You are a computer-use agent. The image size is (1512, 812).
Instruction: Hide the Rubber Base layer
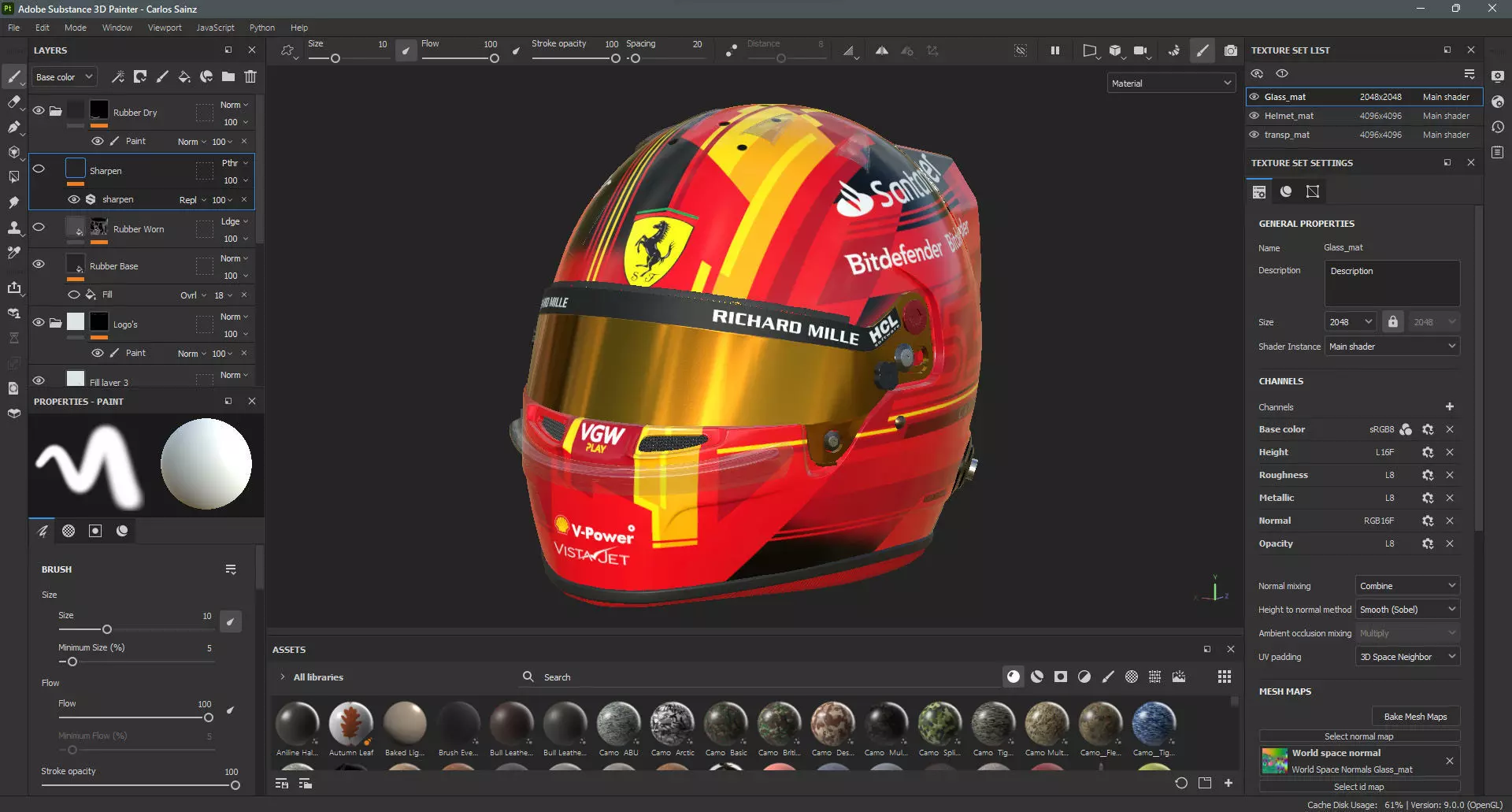point(39,264)
